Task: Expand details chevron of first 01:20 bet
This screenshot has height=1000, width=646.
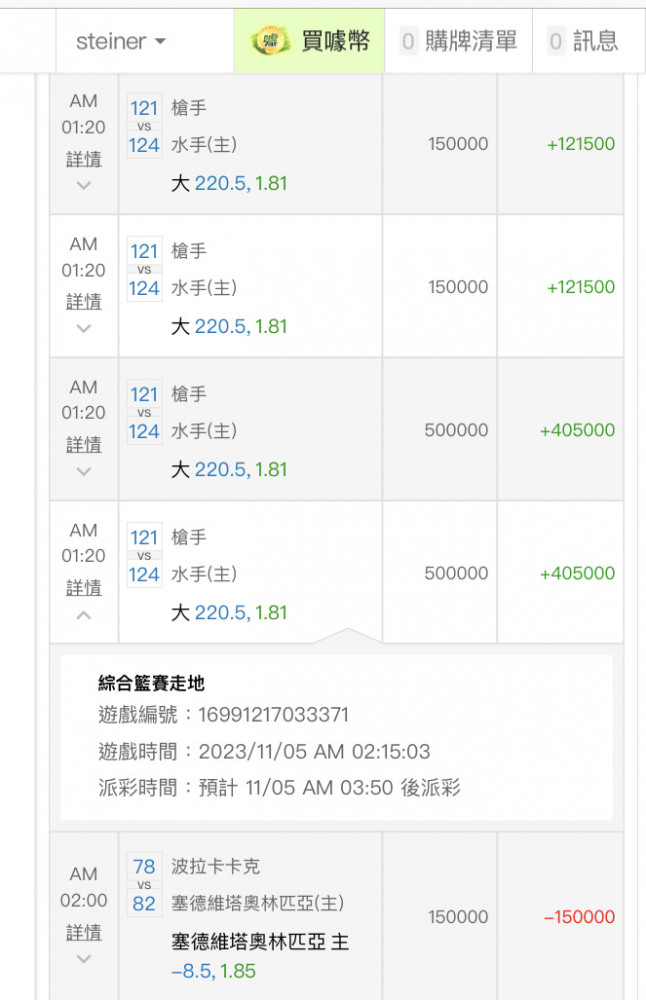Action: point(84,186)
